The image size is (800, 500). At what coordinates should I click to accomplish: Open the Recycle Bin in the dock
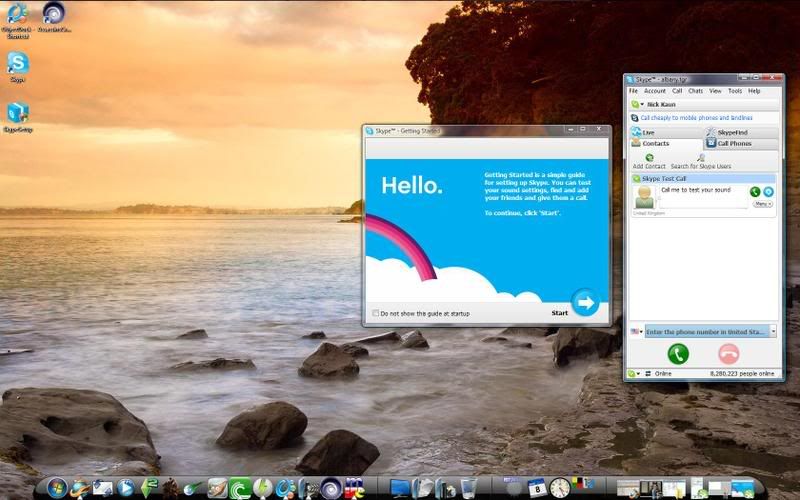pos(468,488)
